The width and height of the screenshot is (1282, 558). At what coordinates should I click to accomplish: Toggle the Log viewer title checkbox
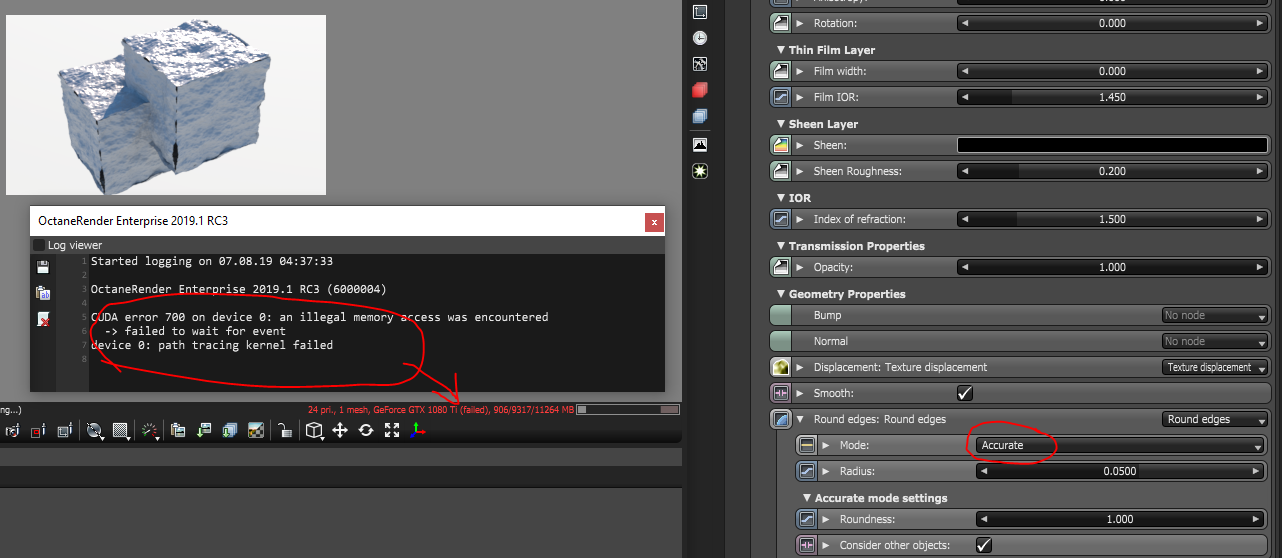click(39, 245)
